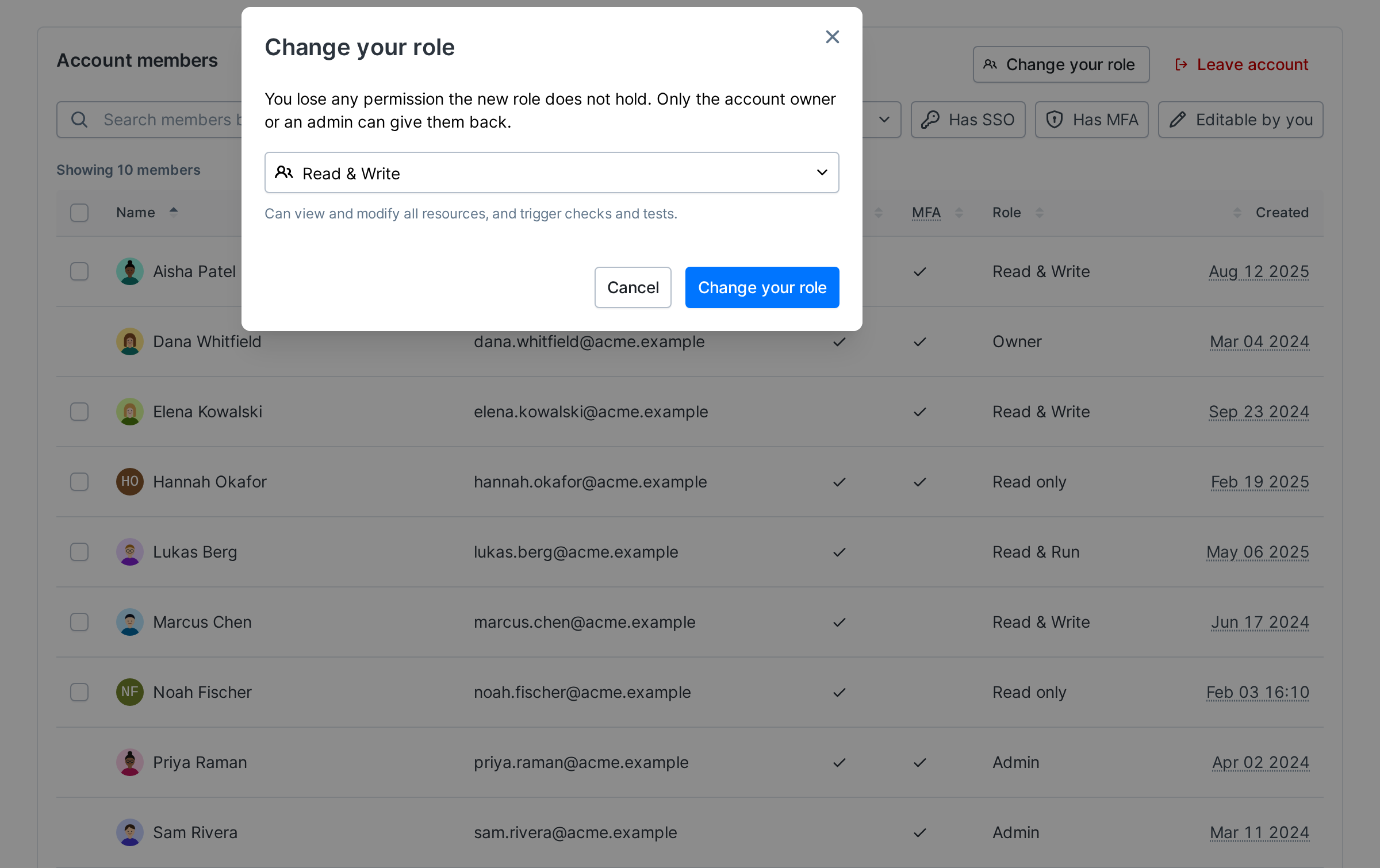Close the Change your role dialog
The height and width of the screenshot is (868, 1380).
832,37
